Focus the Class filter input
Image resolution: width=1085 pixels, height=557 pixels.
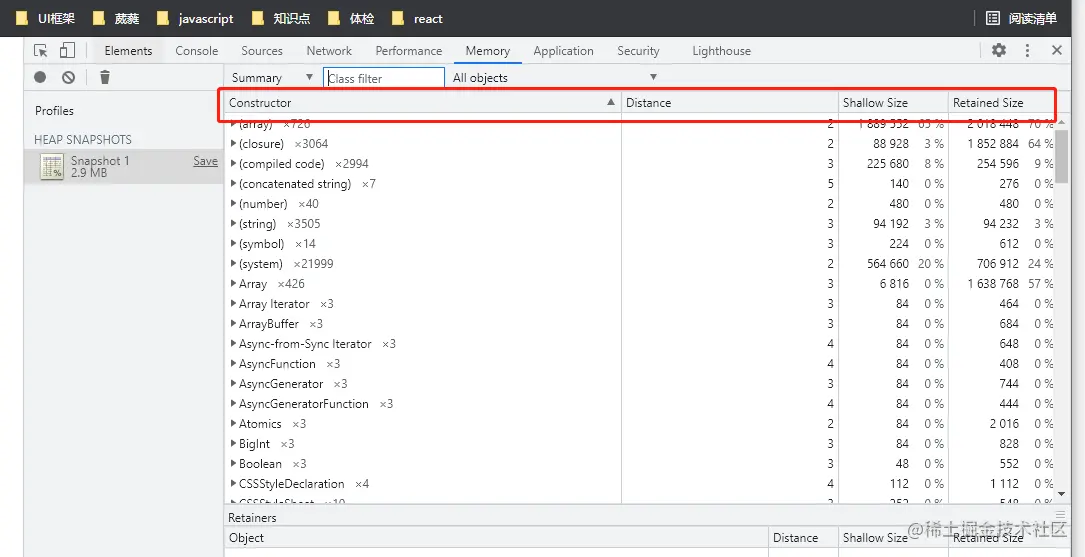click(x=384, y=78)
